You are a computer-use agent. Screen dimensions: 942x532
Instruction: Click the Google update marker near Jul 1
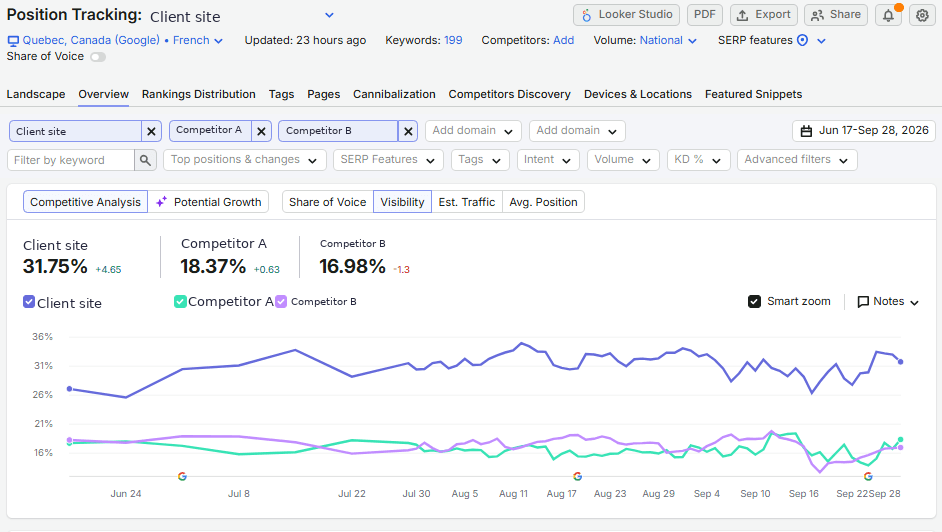pyautogui.click(x=182, y=476)
